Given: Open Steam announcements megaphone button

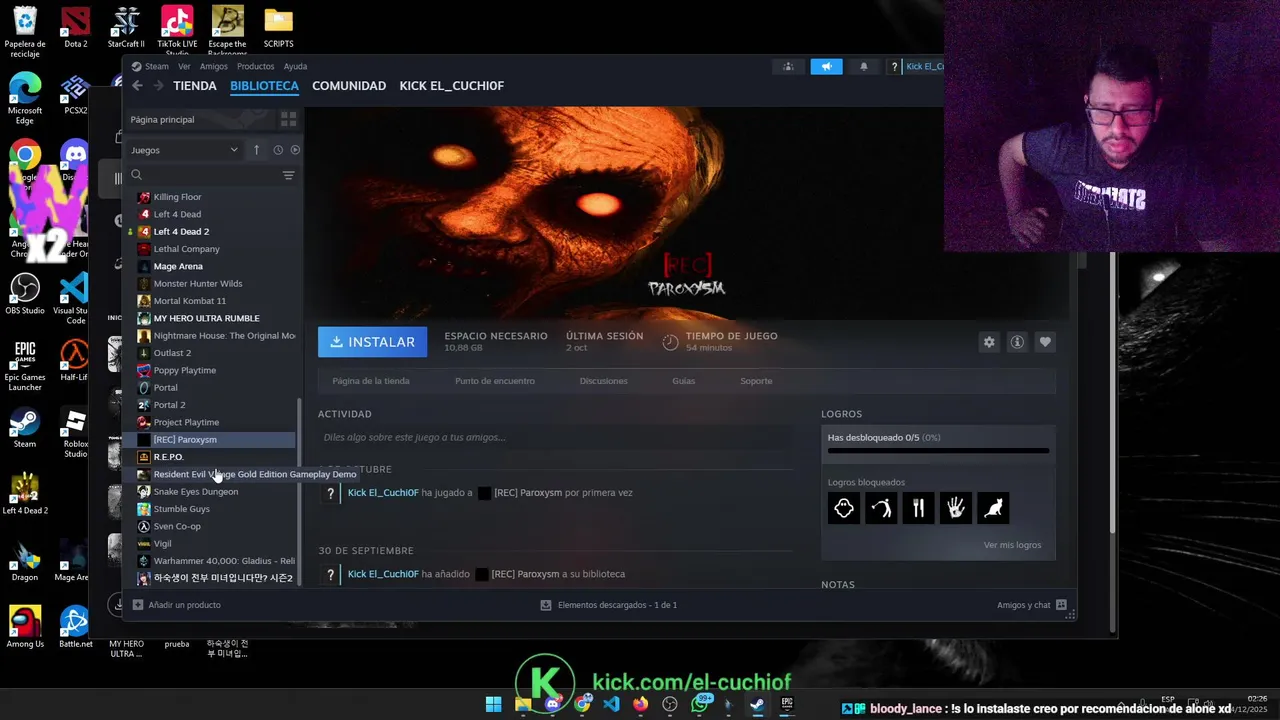Looking at the screenshot, I should tap(826, 67).
